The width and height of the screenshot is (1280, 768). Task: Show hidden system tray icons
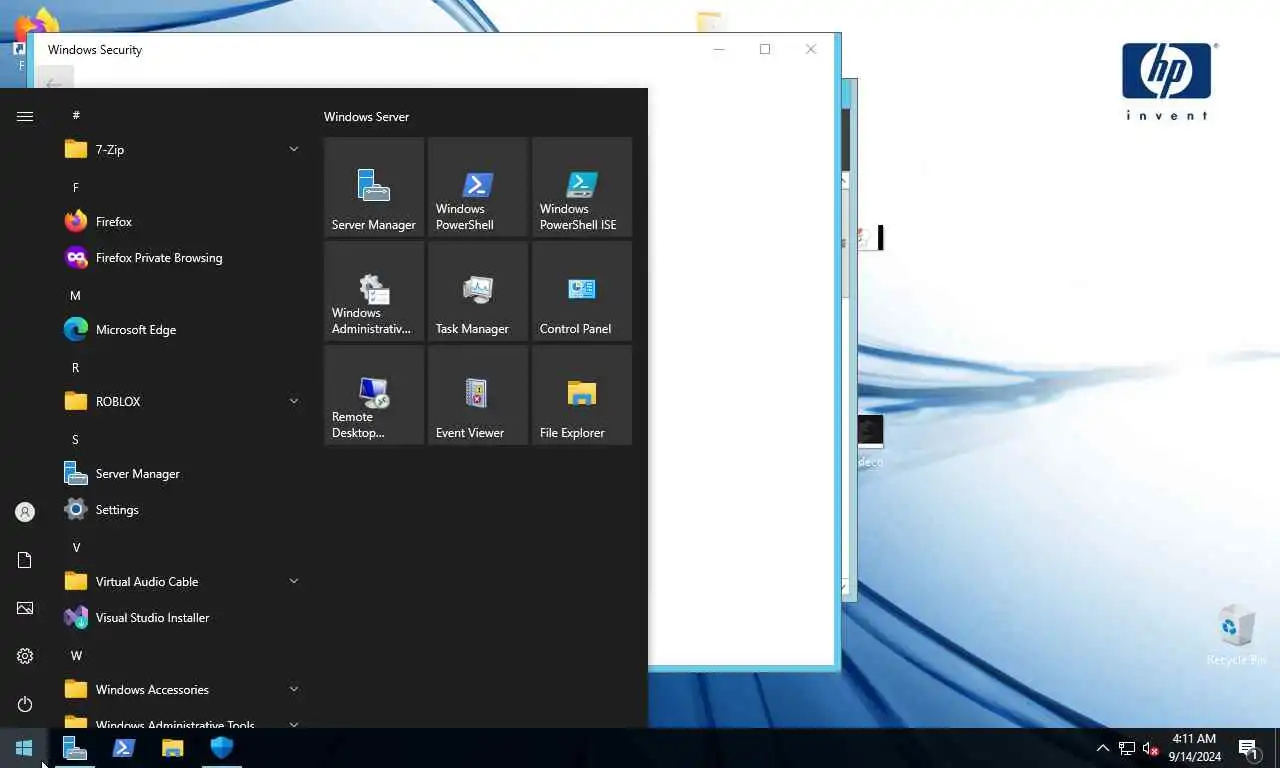tap(1103, 748)
